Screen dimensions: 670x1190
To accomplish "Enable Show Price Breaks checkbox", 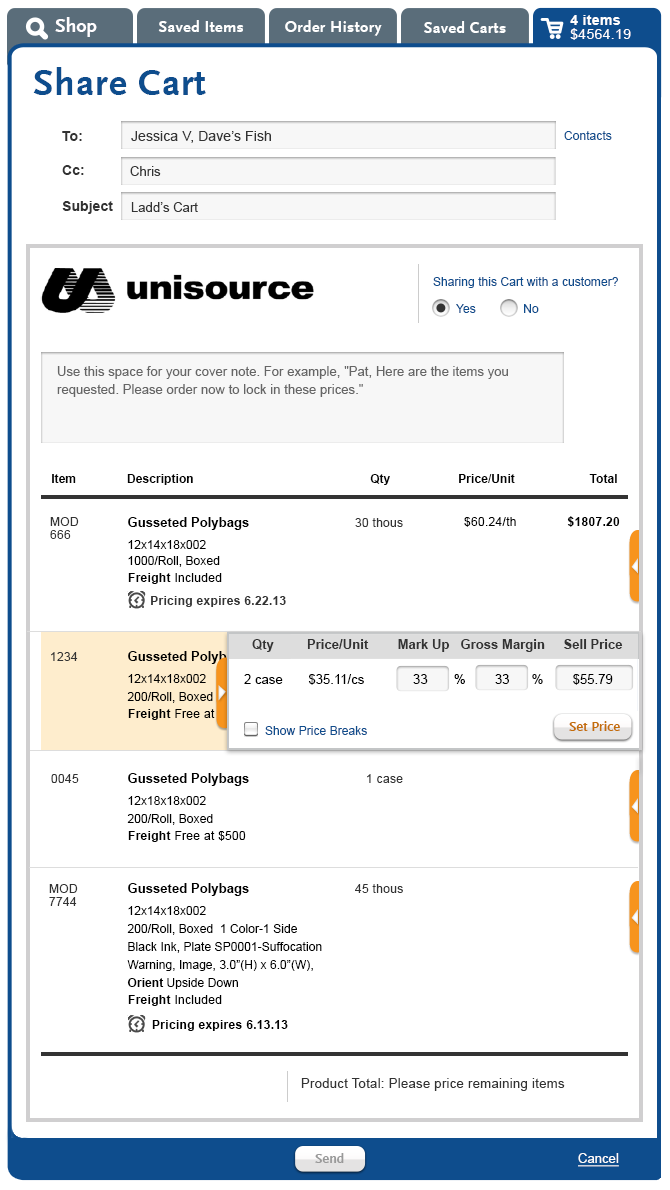I will pyautogui.click(x=250, y=729).
